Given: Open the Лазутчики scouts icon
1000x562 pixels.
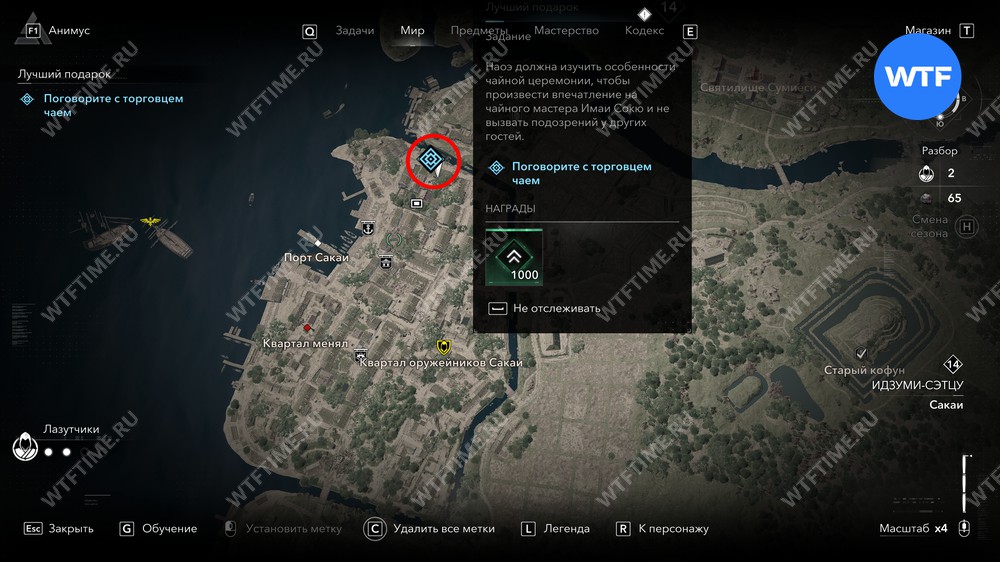Looking at the screenshot, I should [x=25, y=446].
